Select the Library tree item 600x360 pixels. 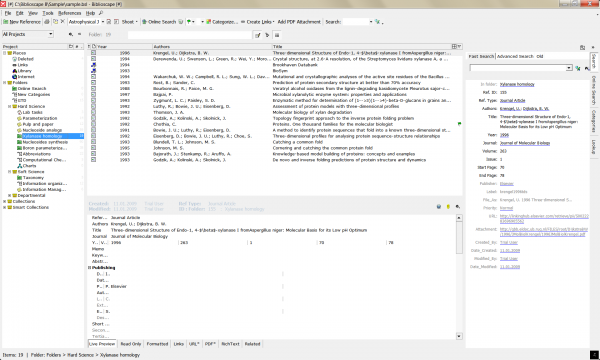(x=24, y=71)
